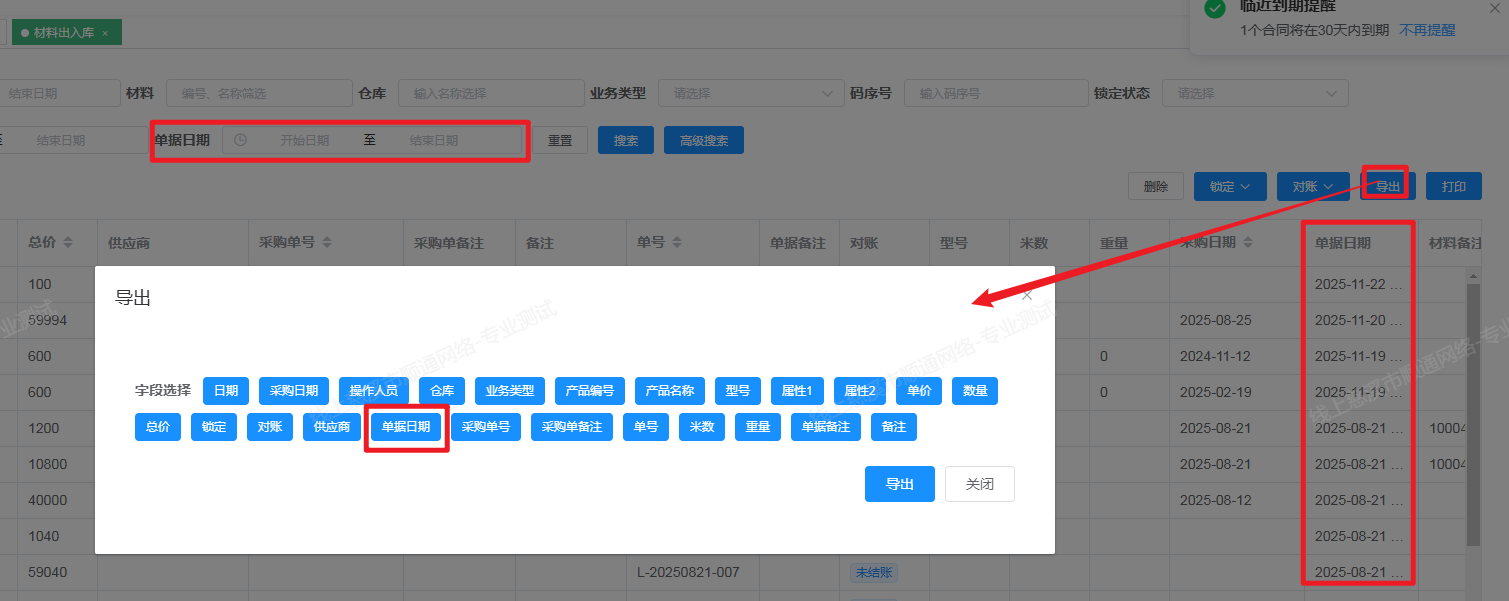Image resolution: width=1509 pixels, height=601 pixels.
Task: Close the 材料出入库 tab via x icon
Action: click(x=105, y=33)
